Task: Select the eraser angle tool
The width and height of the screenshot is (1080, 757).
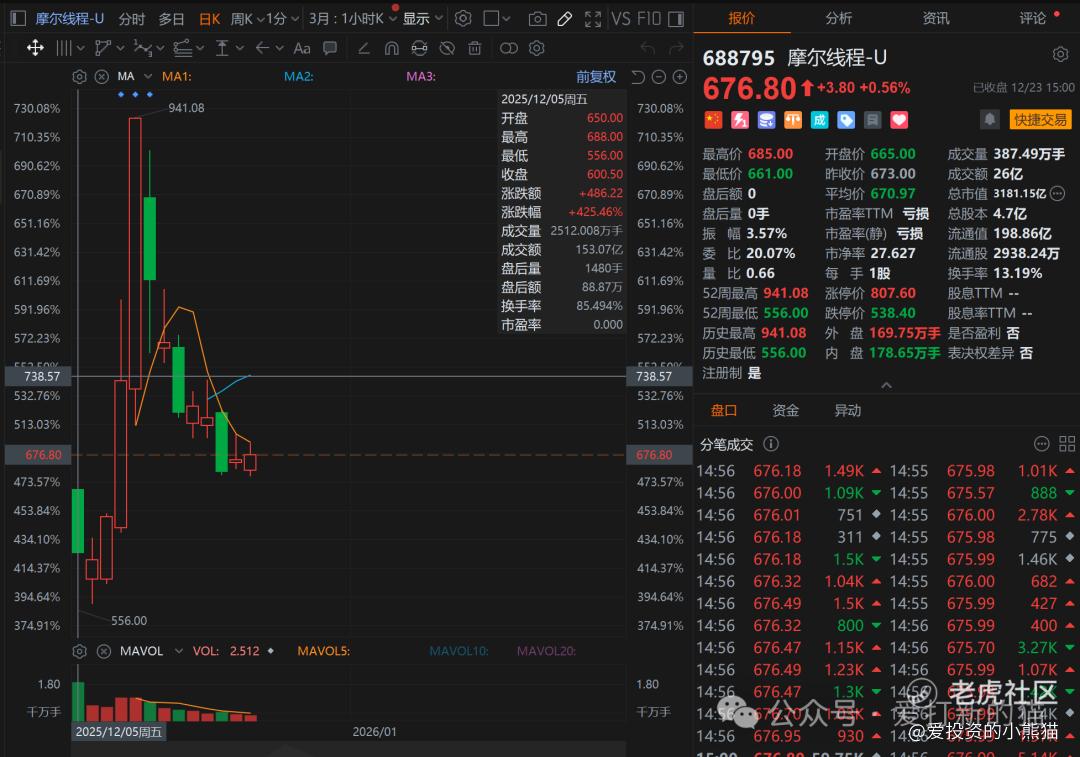Action: point(364,48)
